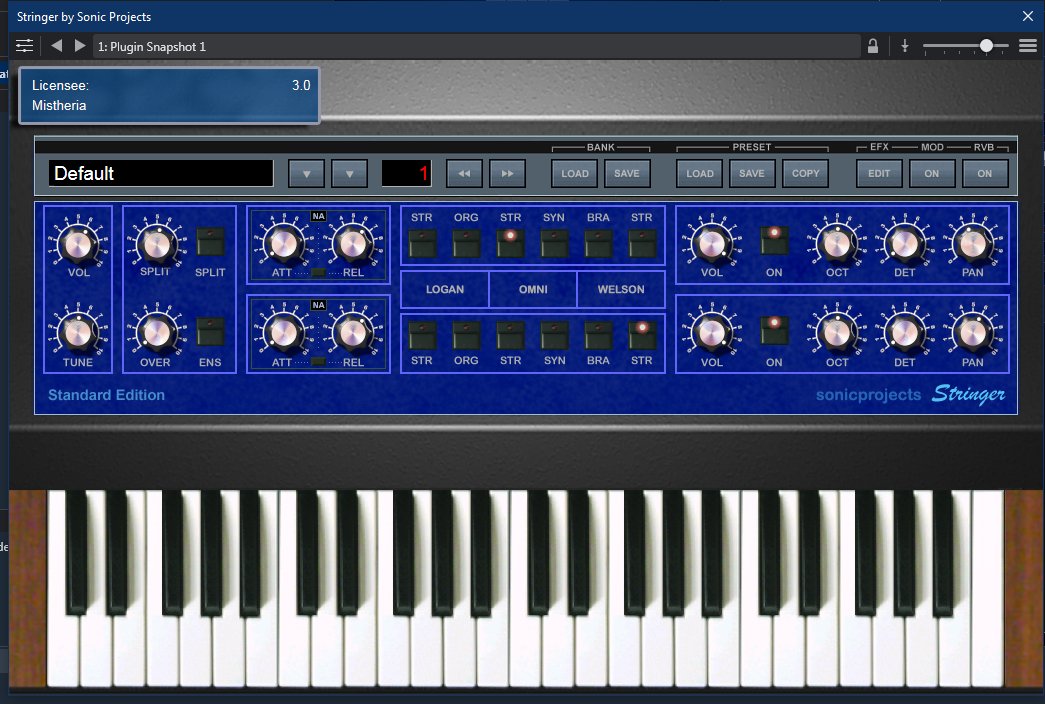
Task: Select lower row ORG switch
Action: 466,335
